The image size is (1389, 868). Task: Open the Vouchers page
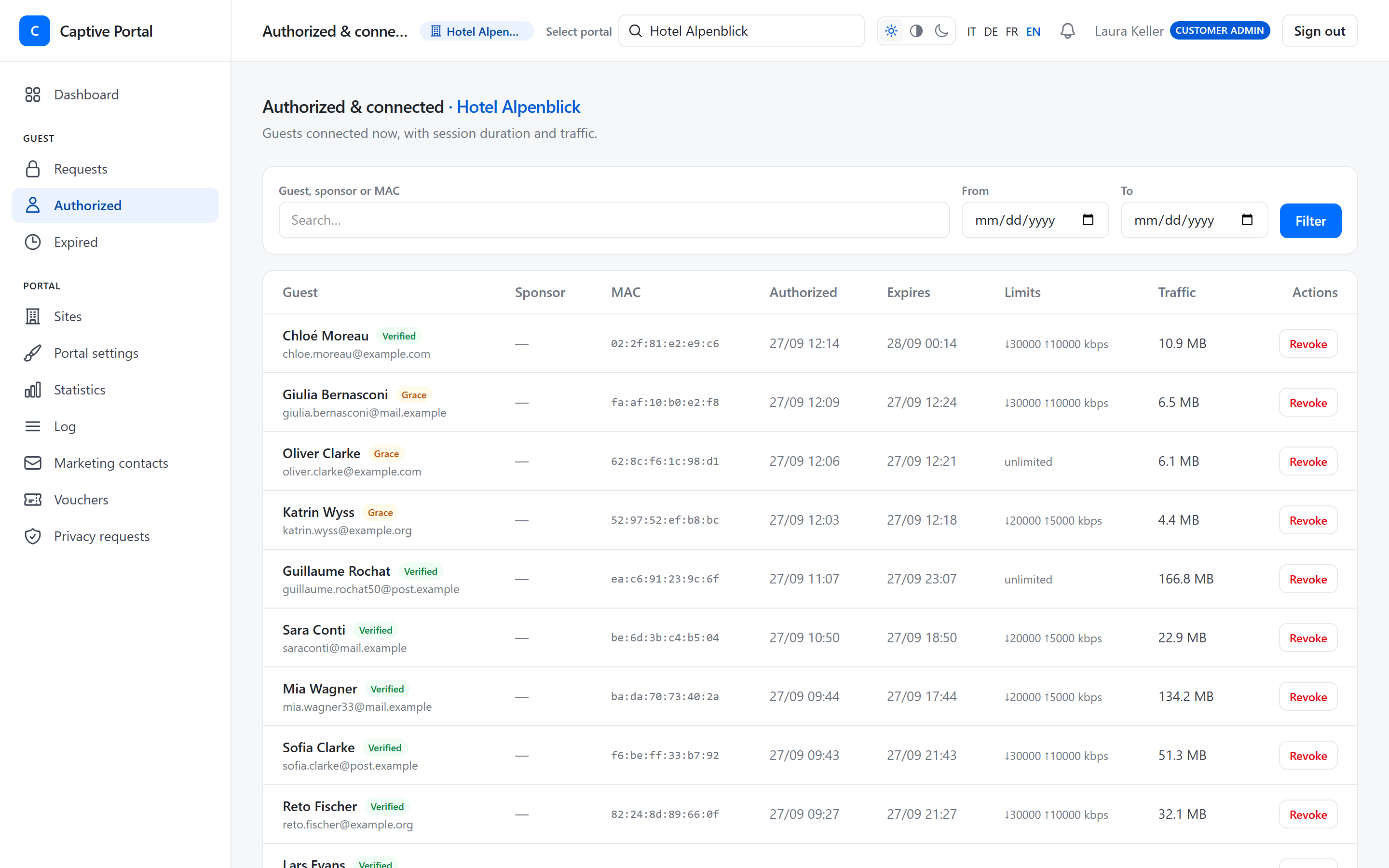tap(115, 500)
